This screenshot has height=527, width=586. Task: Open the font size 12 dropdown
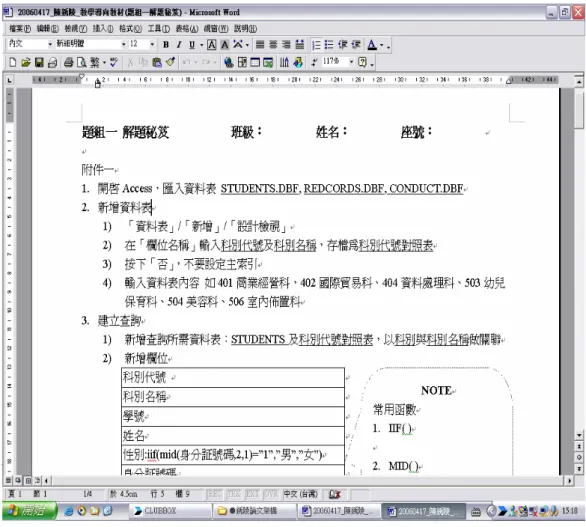tap(152, 44)
